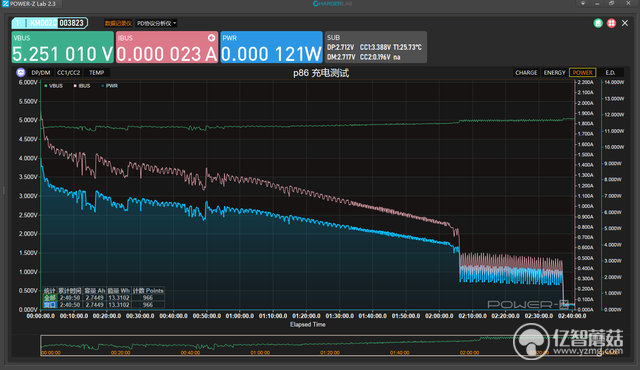Toggle IBUS series in chart legend
The width and height of the screenshot is (640, 370).
(x=82, y=86)
